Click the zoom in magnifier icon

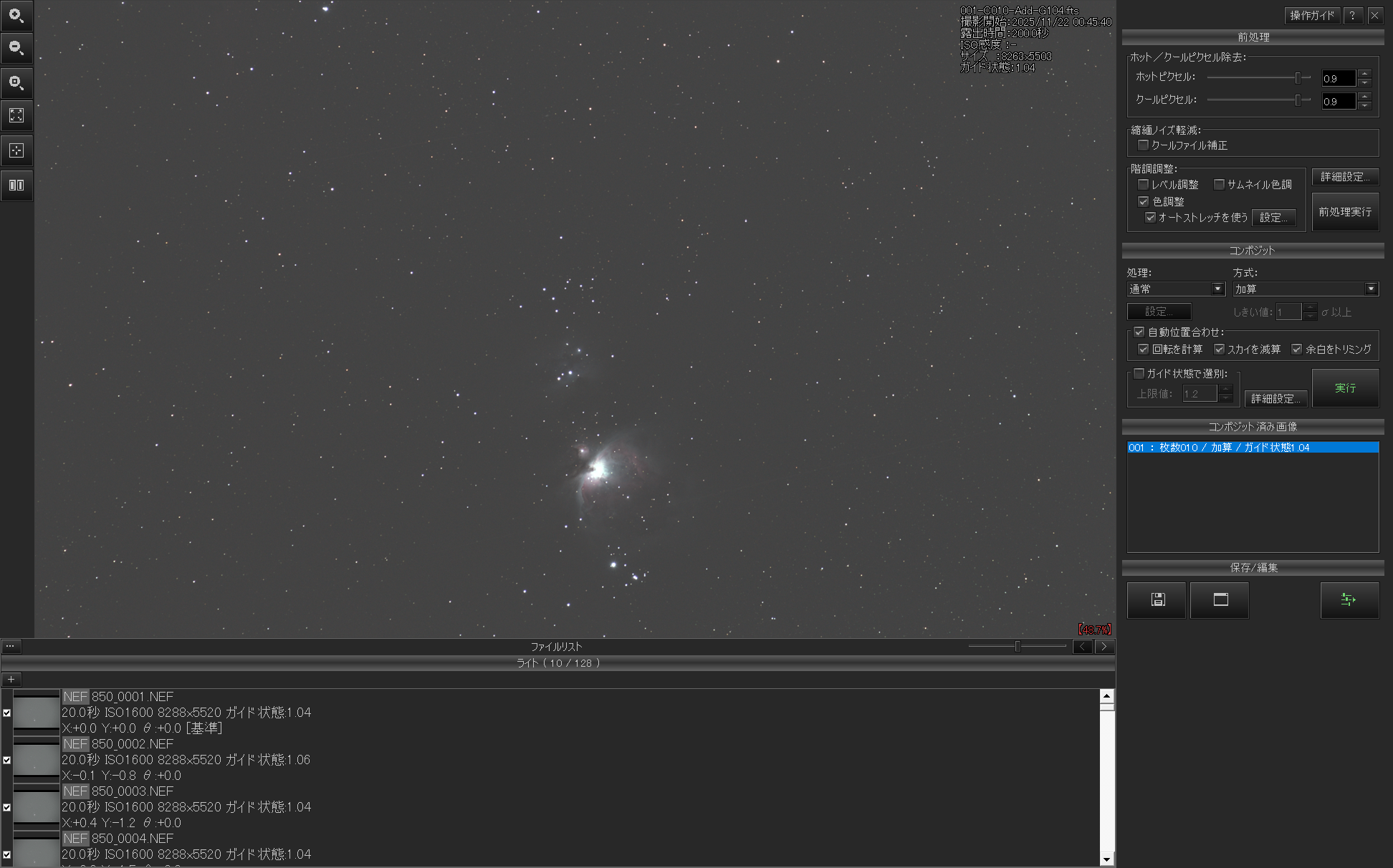click(x=16, y=15)
